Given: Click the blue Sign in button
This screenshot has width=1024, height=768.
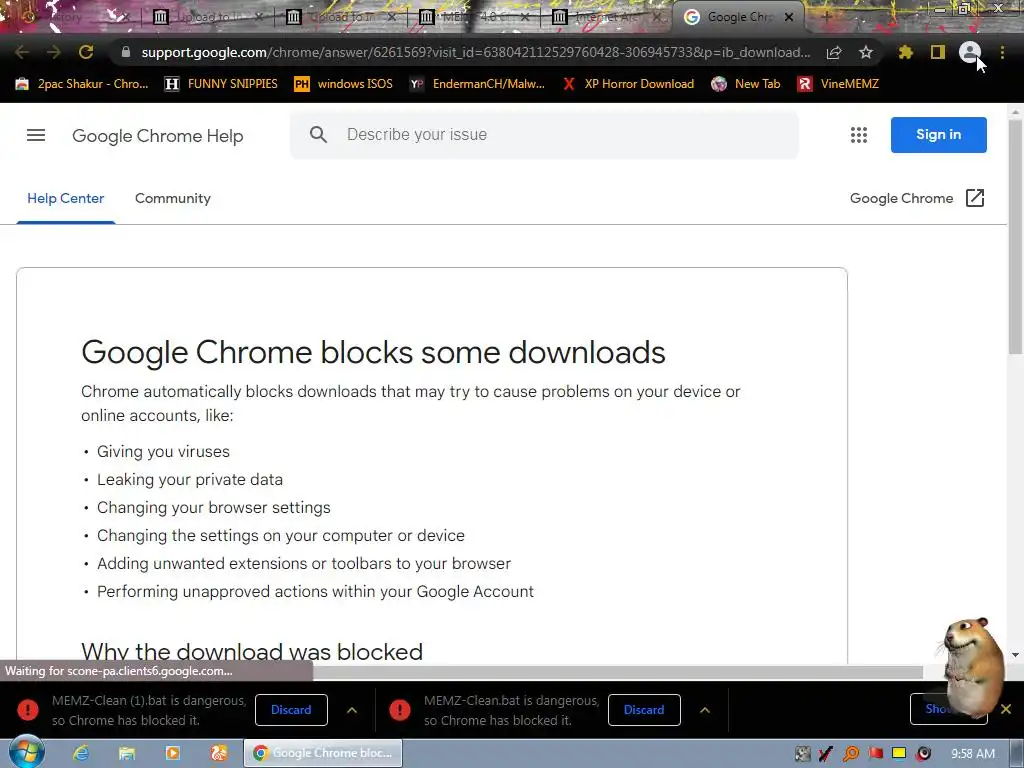Looking at the screenshot, I should click(938, 135).
